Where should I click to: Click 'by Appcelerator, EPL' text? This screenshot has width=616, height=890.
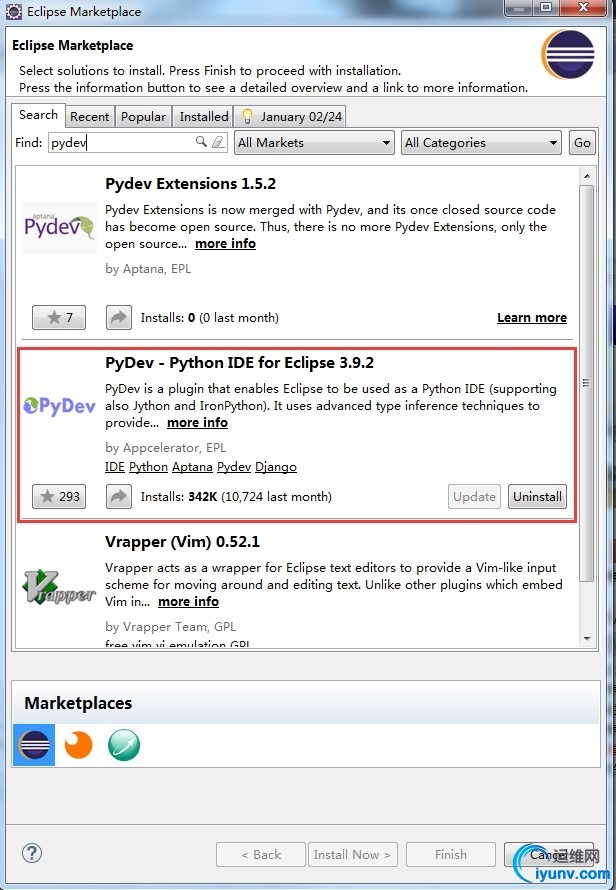coord(166,447)
